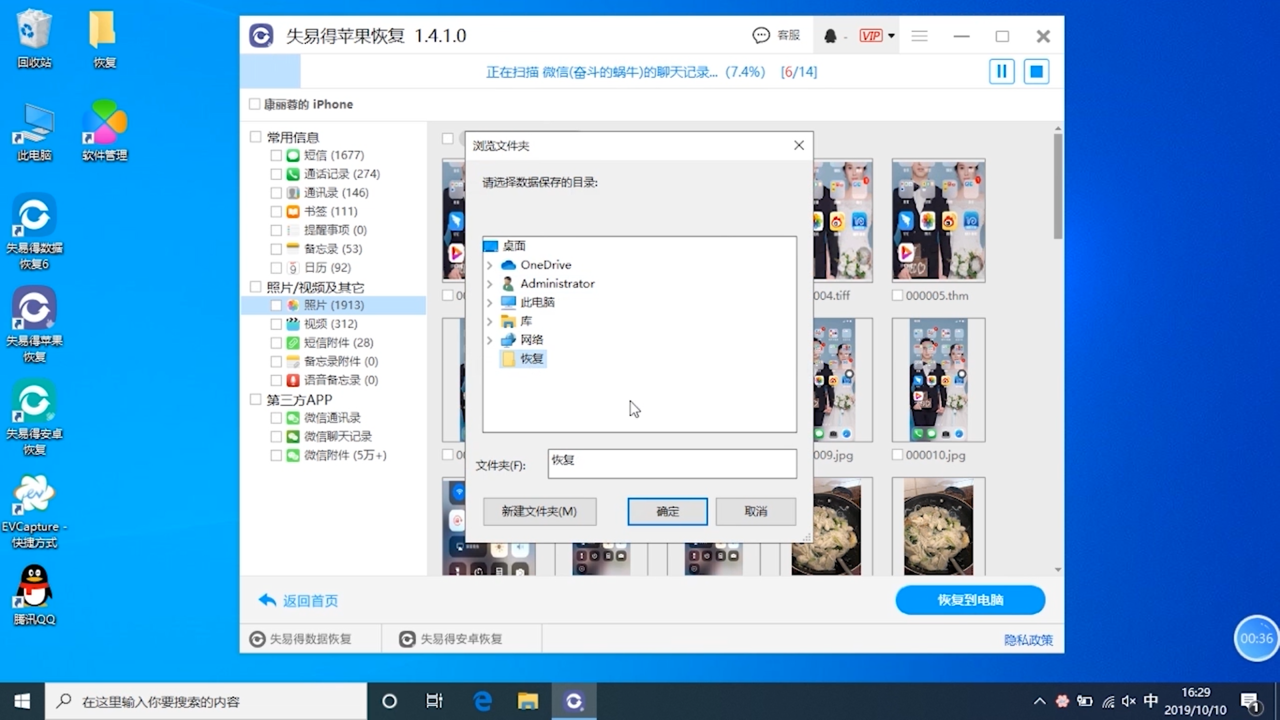Click 确定 in the folder dialog

667,511
